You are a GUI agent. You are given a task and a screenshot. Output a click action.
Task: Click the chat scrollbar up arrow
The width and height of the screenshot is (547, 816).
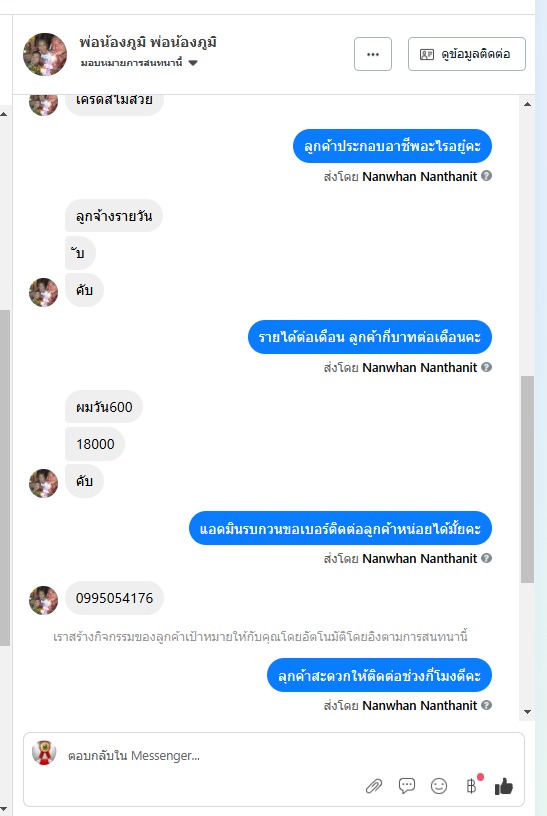(x=527, y=104)
